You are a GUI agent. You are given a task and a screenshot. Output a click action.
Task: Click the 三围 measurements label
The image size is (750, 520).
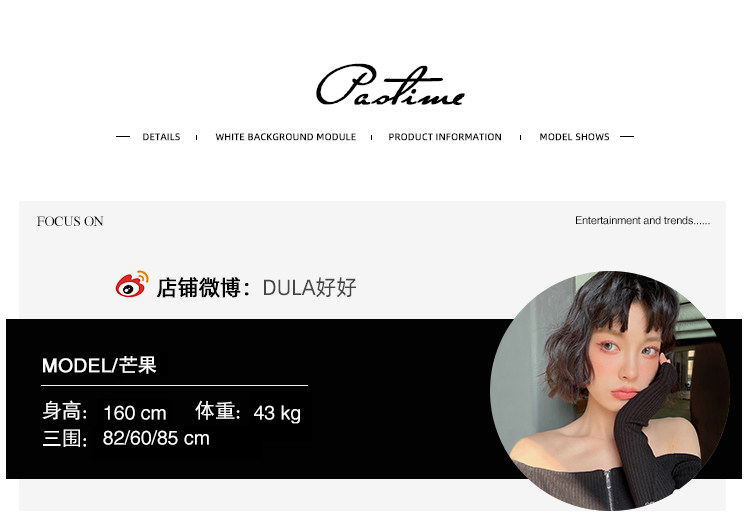[x=65, y=438]
